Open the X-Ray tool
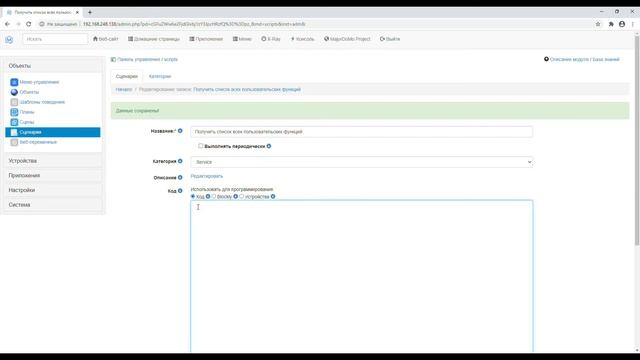This screenshot has width=640, height=360. [271, 39]
